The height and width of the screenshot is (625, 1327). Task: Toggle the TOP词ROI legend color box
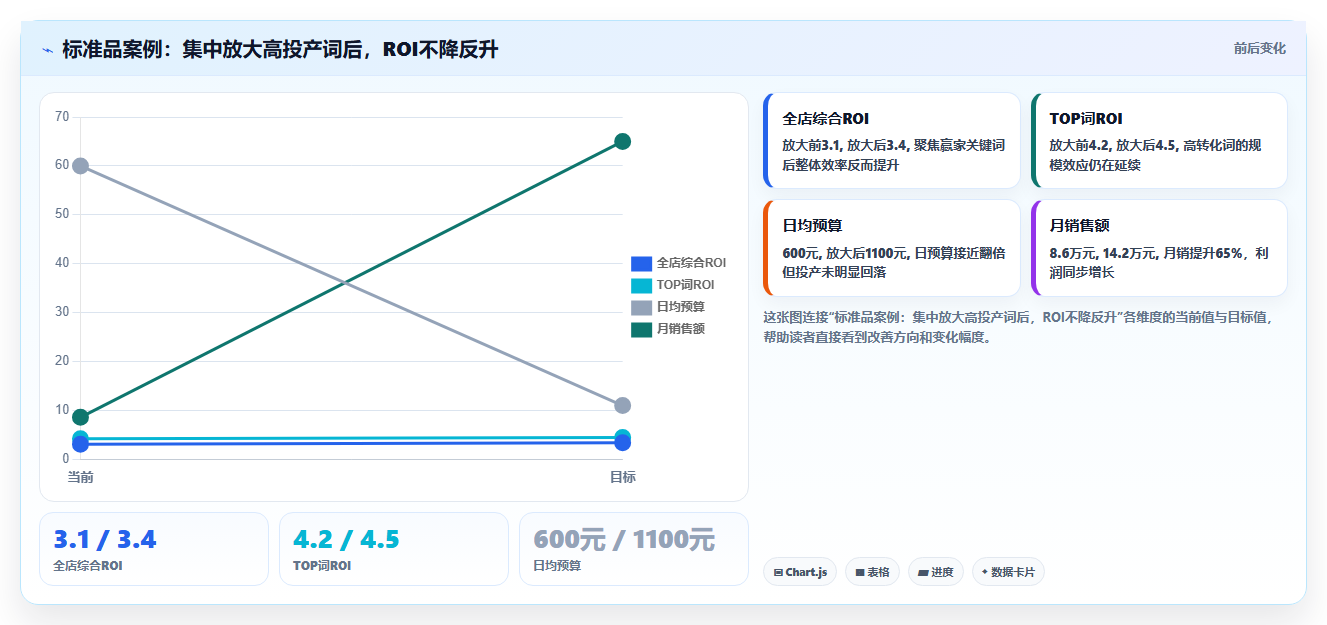[x=641, y=285]
